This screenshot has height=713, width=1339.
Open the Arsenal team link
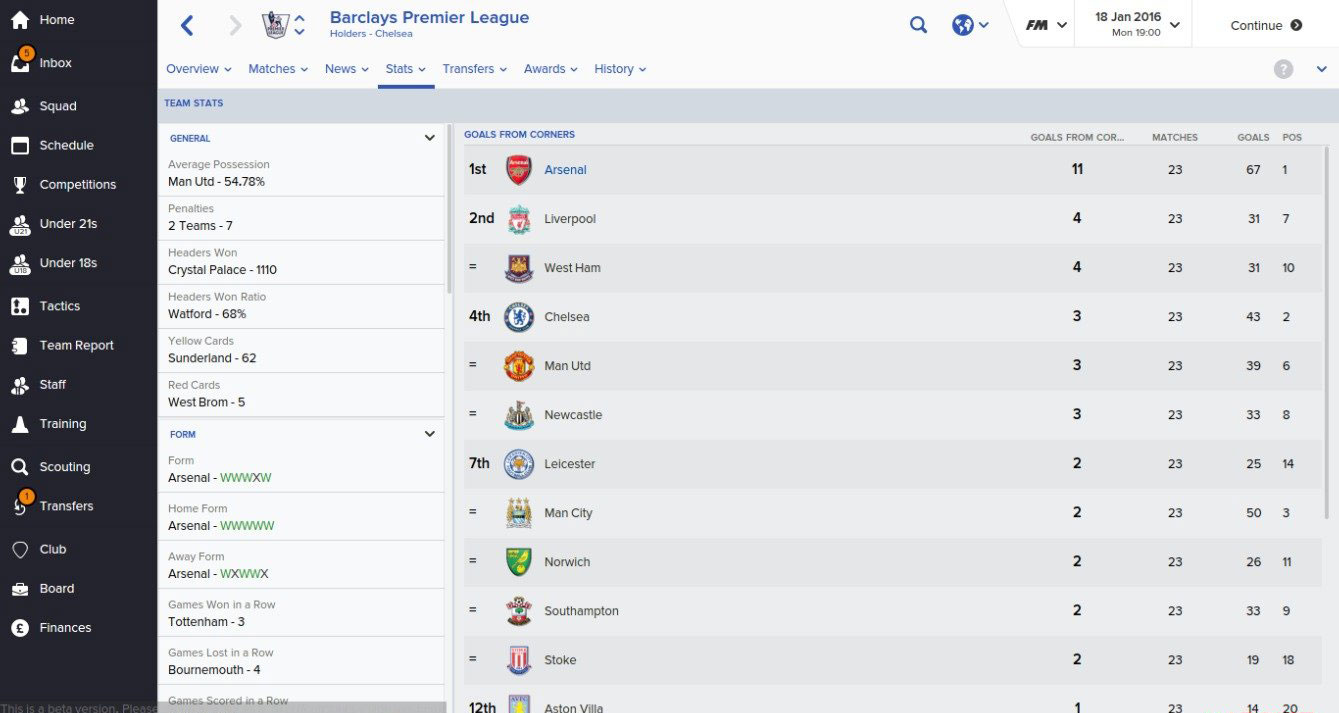(565, 169)
